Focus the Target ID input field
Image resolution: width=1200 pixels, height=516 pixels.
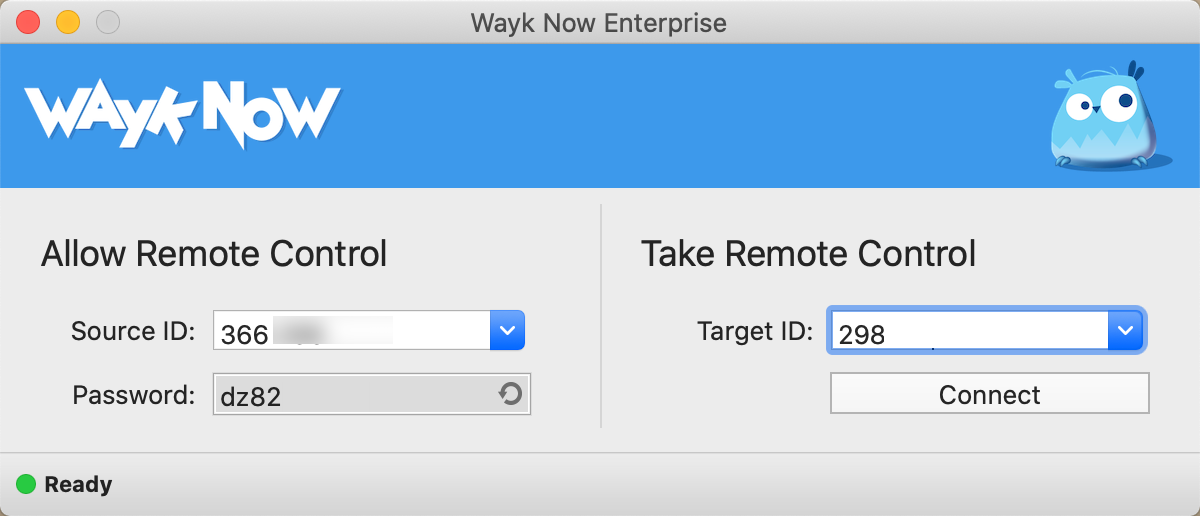pos(969,331)
